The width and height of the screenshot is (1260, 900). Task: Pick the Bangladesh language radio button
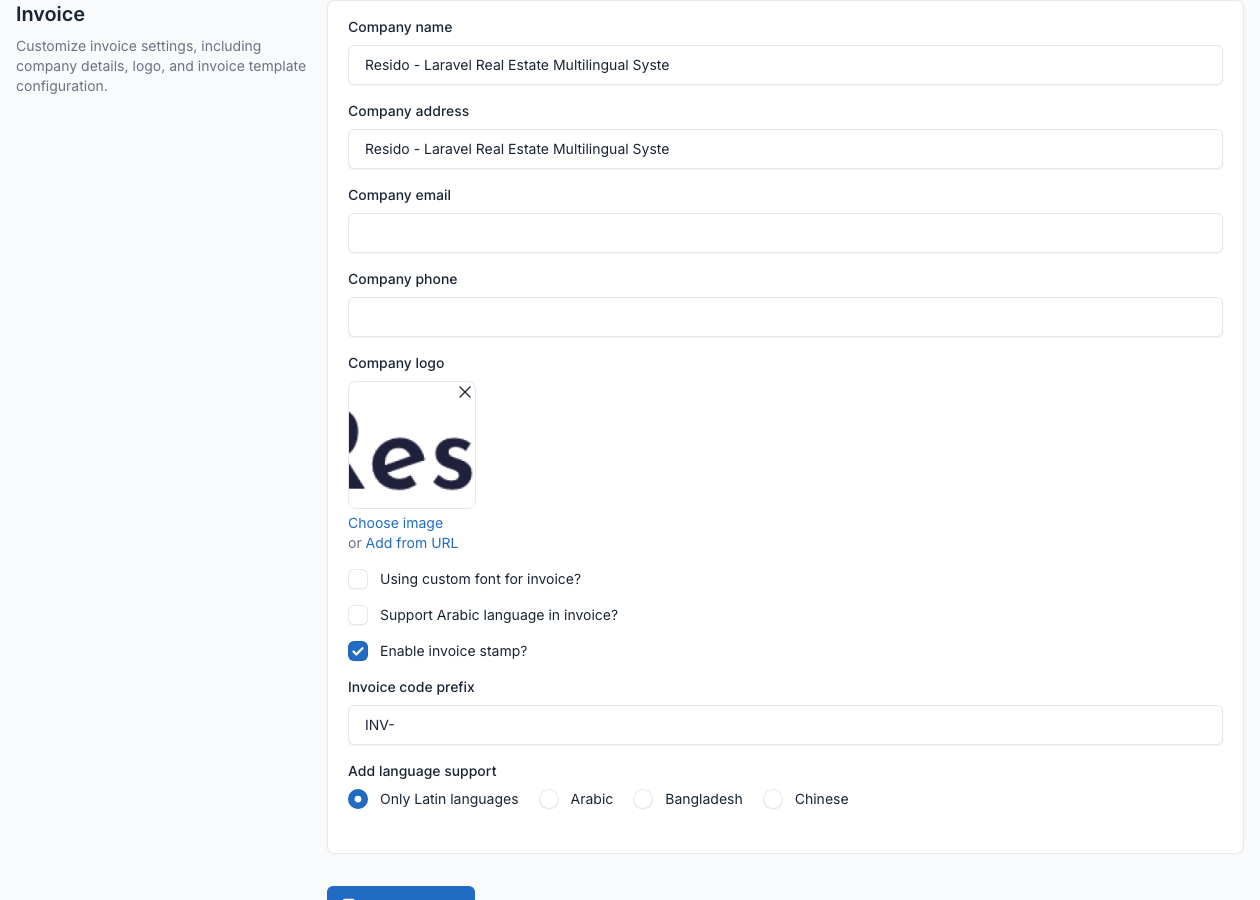pyautogui.click(x=643, y=799)
